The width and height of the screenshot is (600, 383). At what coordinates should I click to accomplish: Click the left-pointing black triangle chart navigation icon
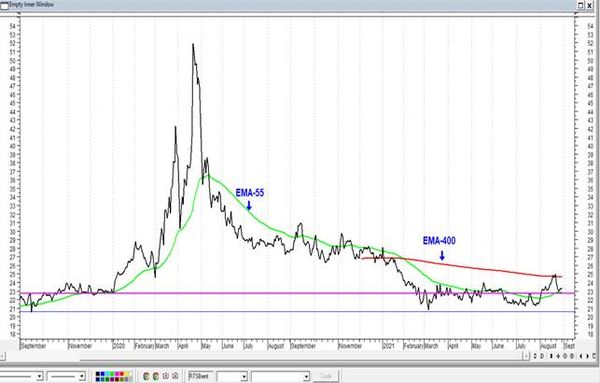pyautogui.click(x=581, y=356)
